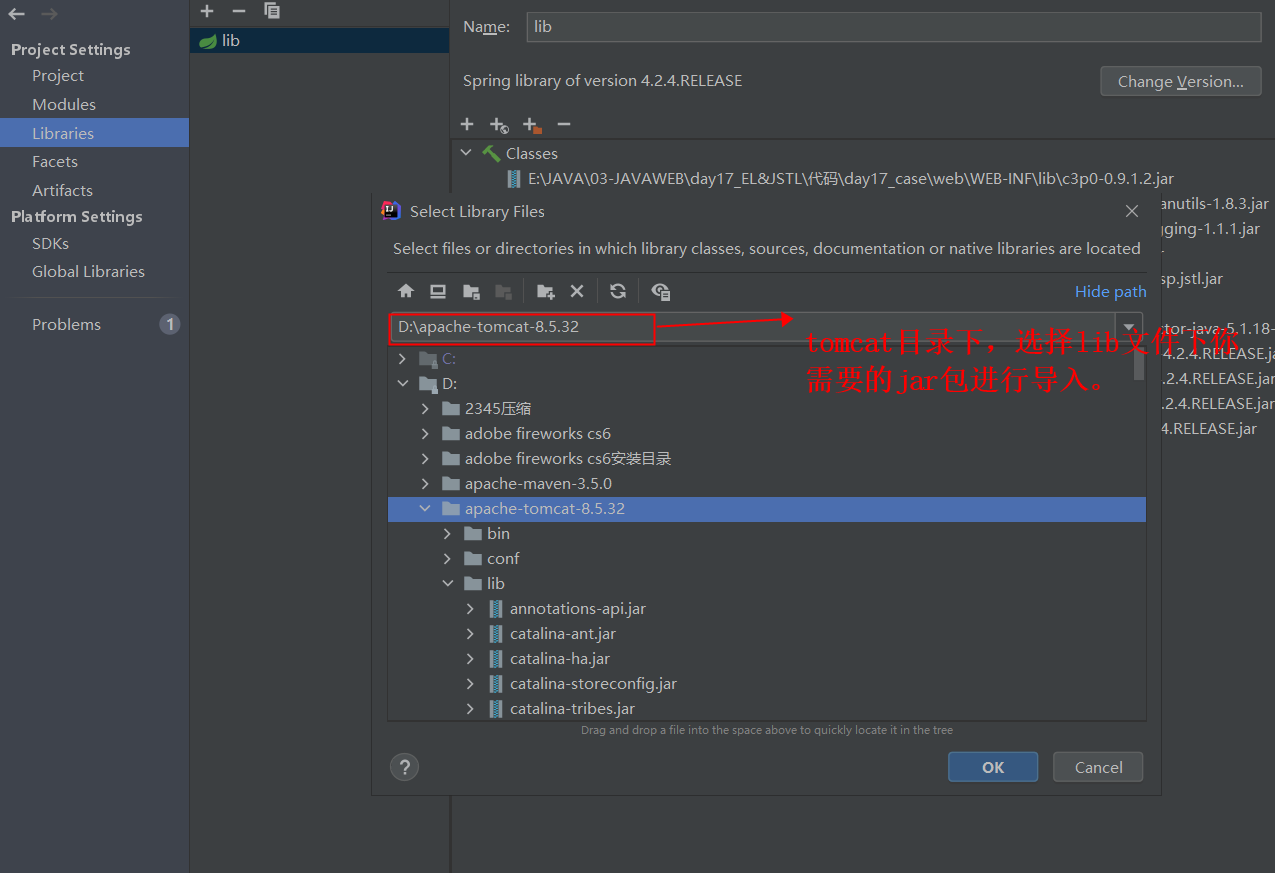
Task: Toggle show hidden files icon
Action: pos(660,291)
